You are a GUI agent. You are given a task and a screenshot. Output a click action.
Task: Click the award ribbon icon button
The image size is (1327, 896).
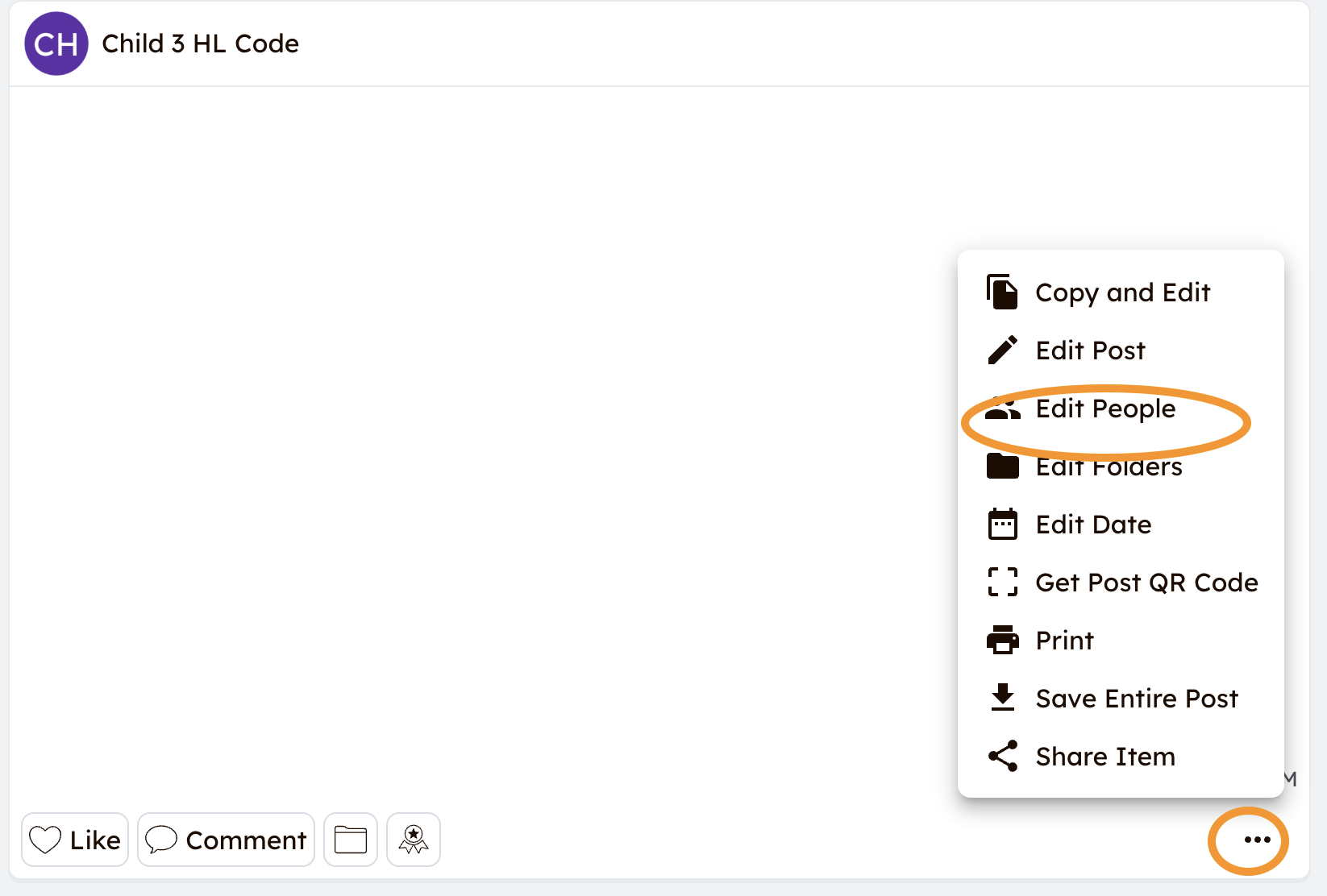(x=414, y=840)
